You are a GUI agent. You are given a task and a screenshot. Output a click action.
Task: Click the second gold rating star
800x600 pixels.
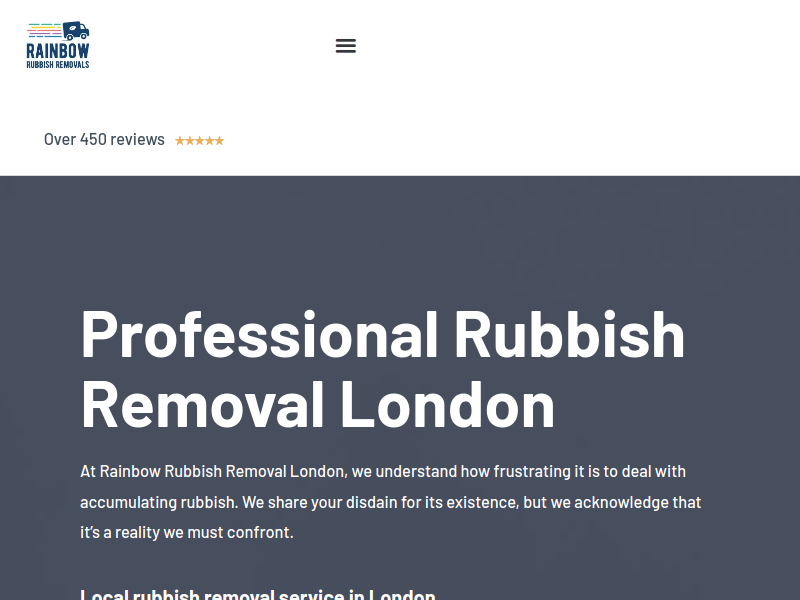(x=190, y=141)
